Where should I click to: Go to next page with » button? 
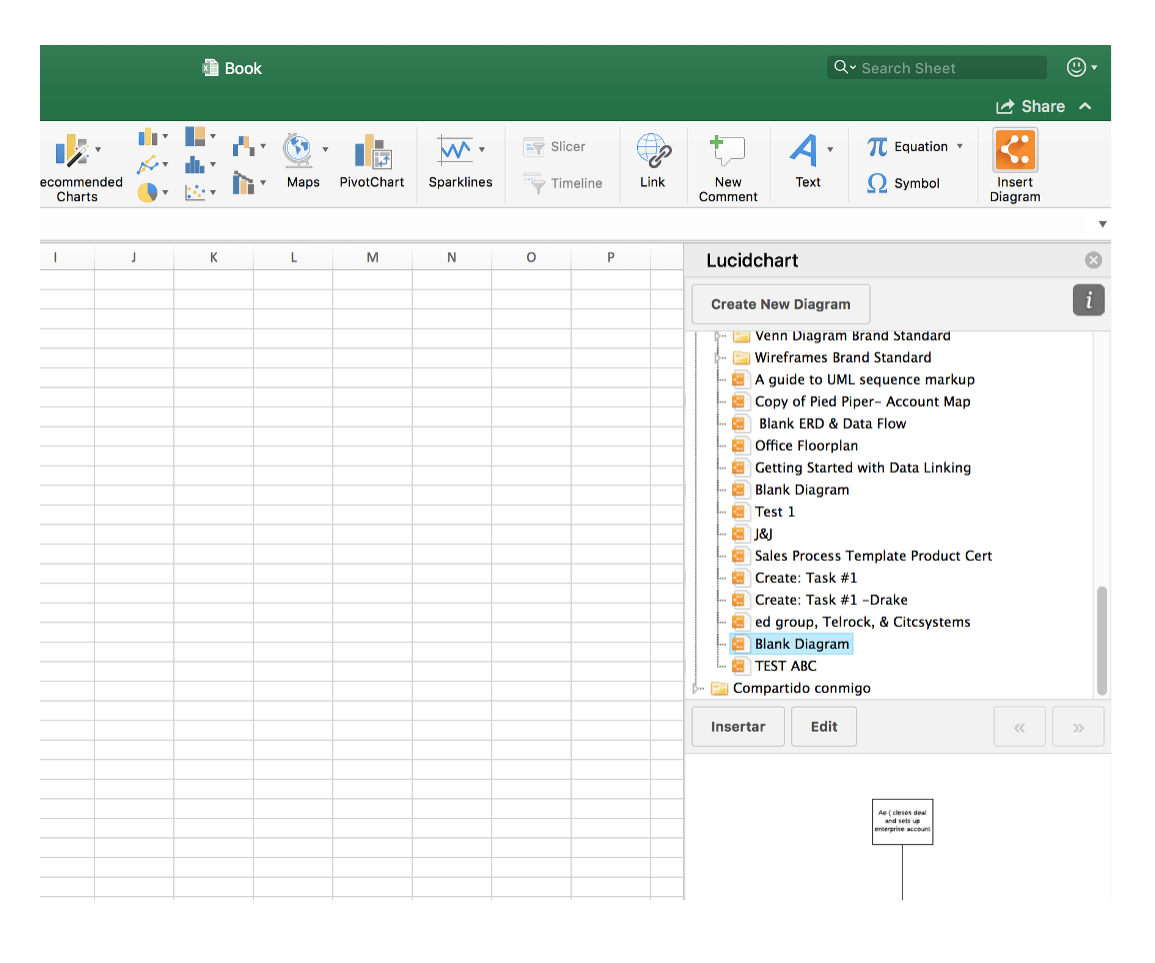point(1078,727)
